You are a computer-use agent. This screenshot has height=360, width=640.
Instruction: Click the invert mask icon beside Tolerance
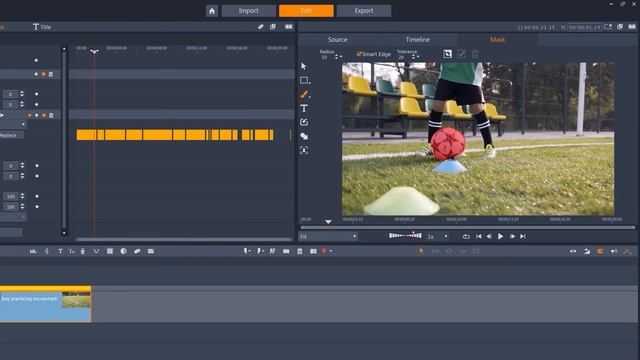(447, 54)
